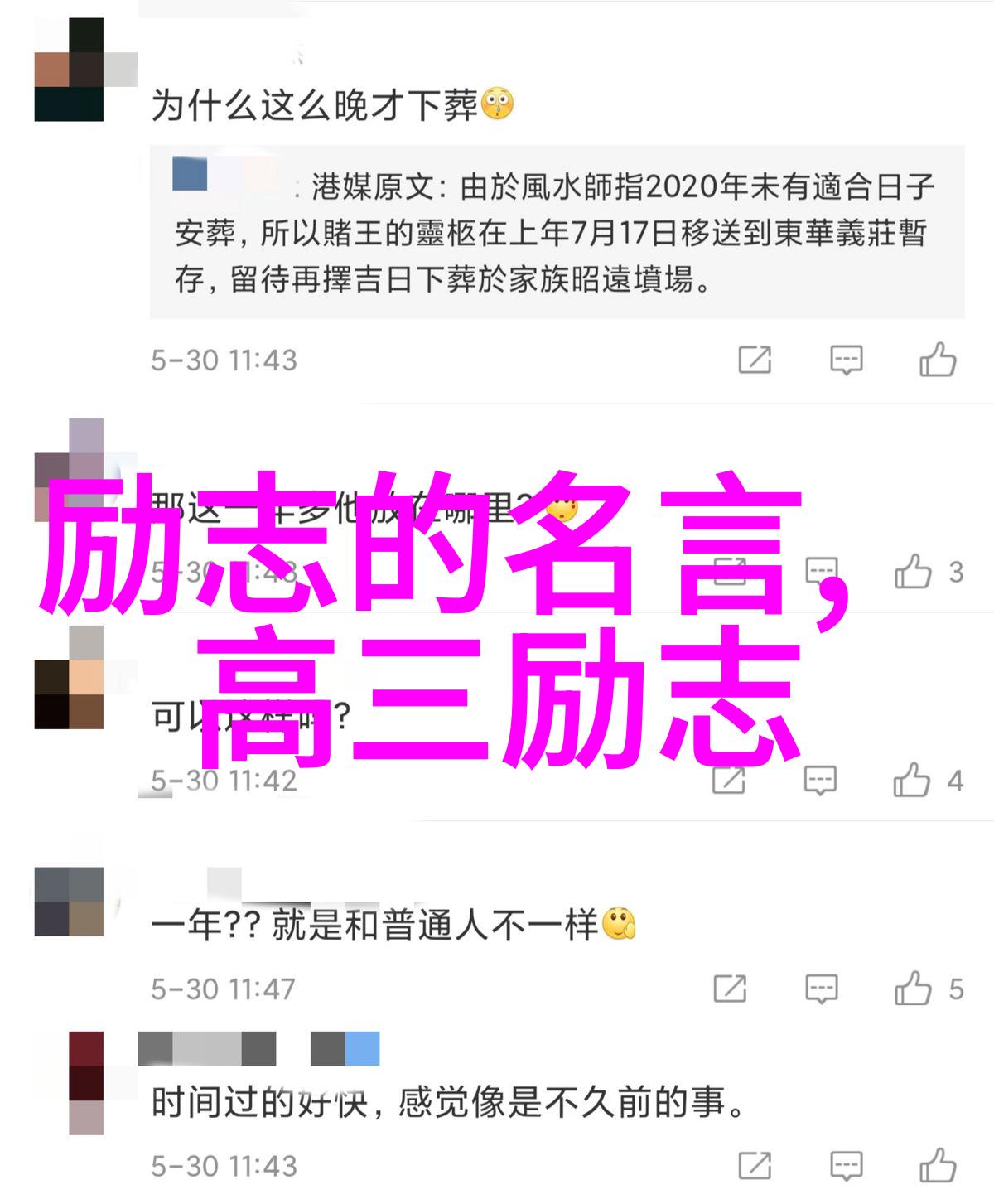
Task: Like the 时间过的好快 comment
Action: pyautogui.click(x=938, y=1166)
